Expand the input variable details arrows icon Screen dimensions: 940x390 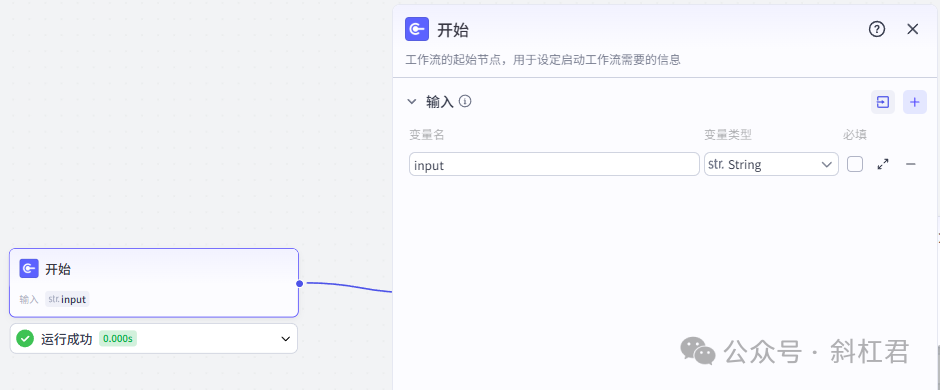coord(882,164)
